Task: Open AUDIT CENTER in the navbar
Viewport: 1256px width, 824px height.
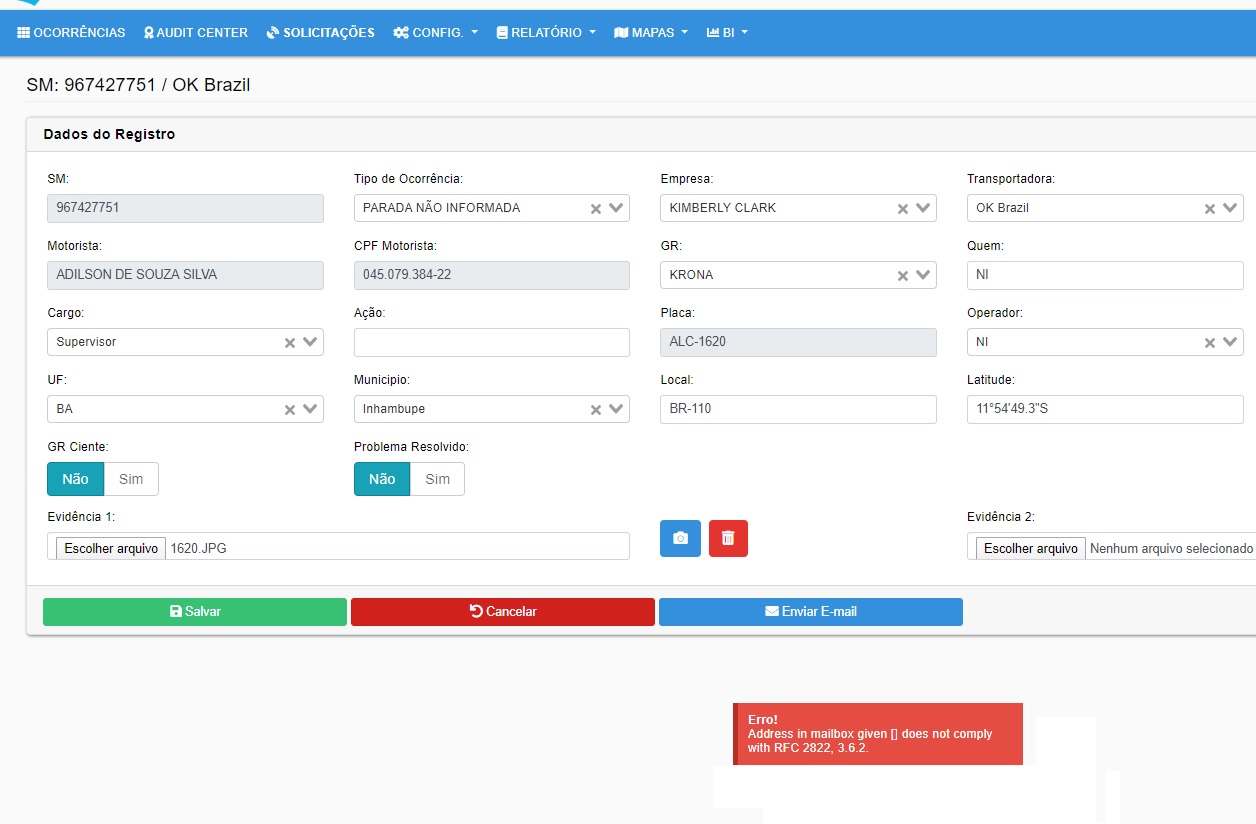Action: (x=195, y=33)
